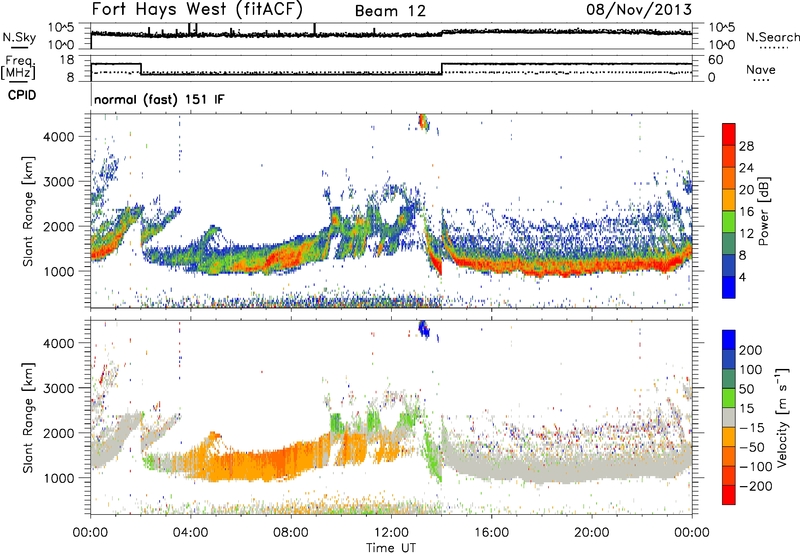Click the '12:00' time tick label
Image resolution: width=800 pixels, height=554 pixels.
pos(391,533)
